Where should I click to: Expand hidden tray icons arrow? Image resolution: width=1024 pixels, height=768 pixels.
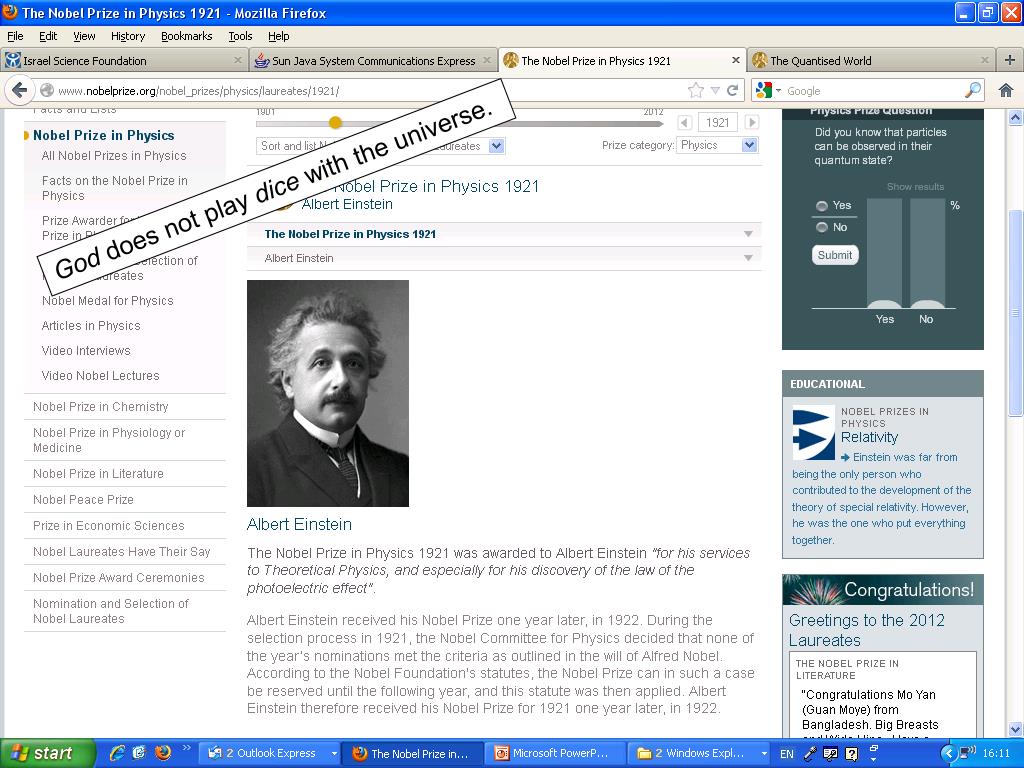click(949, 754)
